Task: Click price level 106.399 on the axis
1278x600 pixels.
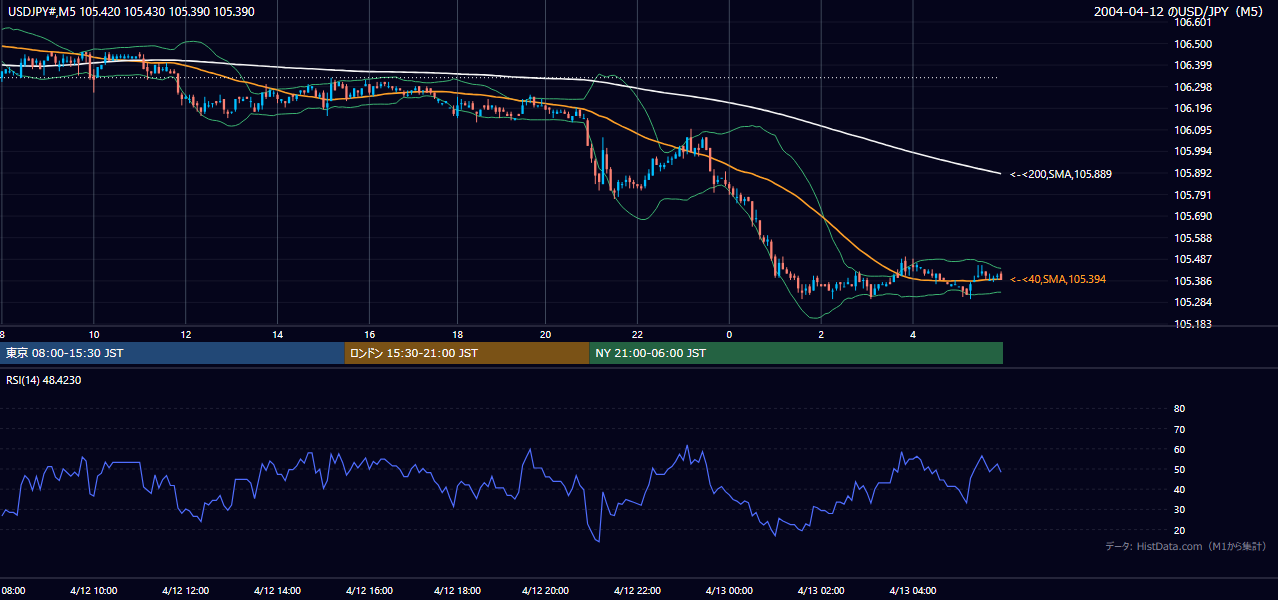Action: click(1192, 65)
